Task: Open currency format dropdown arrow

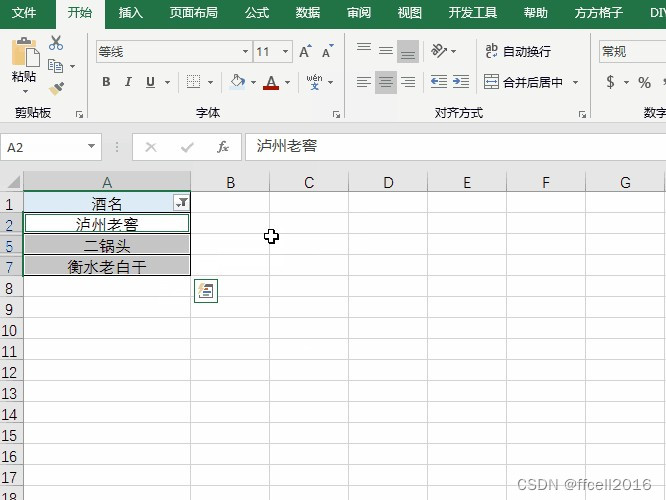Action: coord(626,82)
